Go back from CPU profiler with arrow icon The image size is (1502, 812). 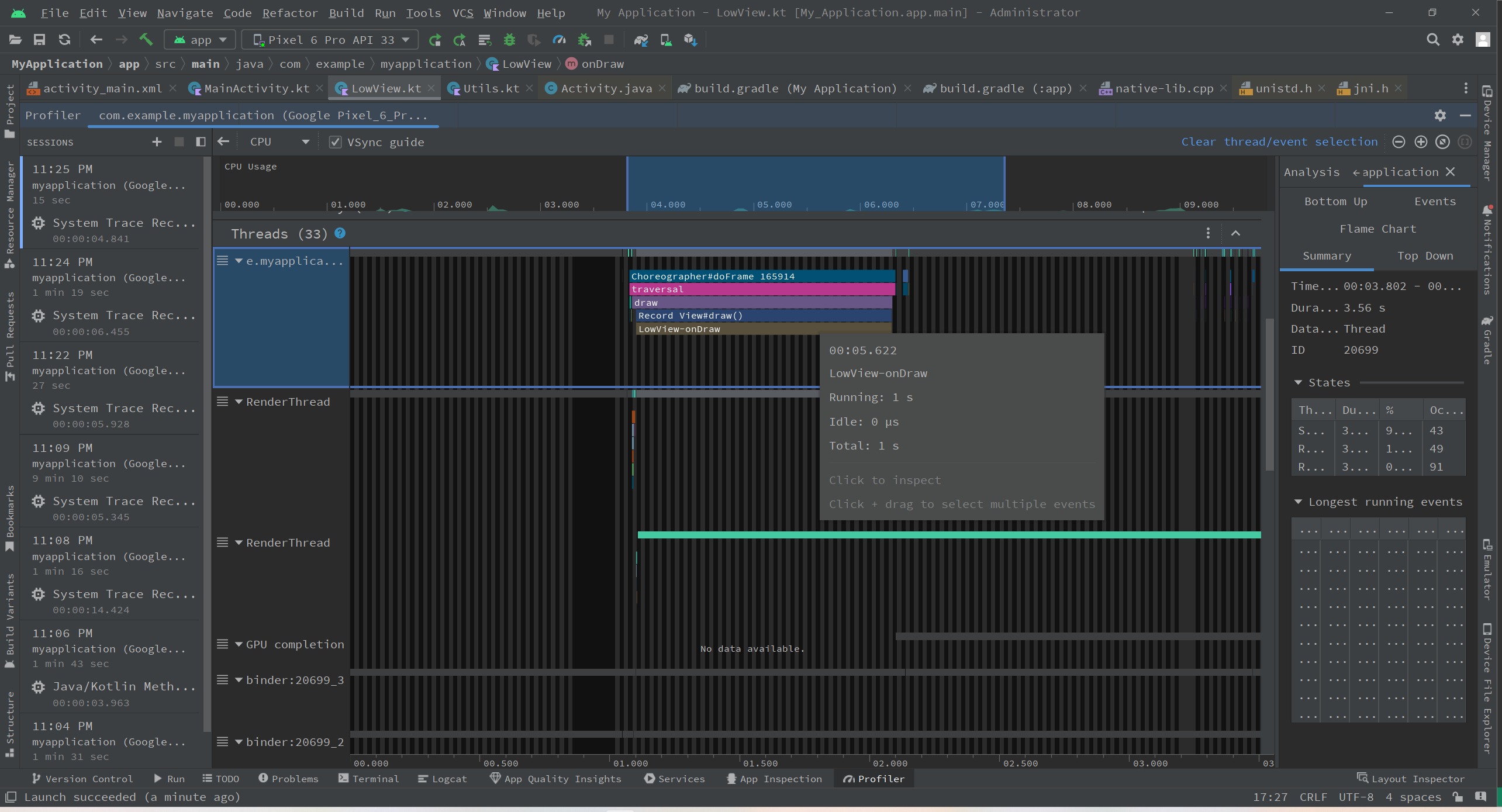point(223,142)
